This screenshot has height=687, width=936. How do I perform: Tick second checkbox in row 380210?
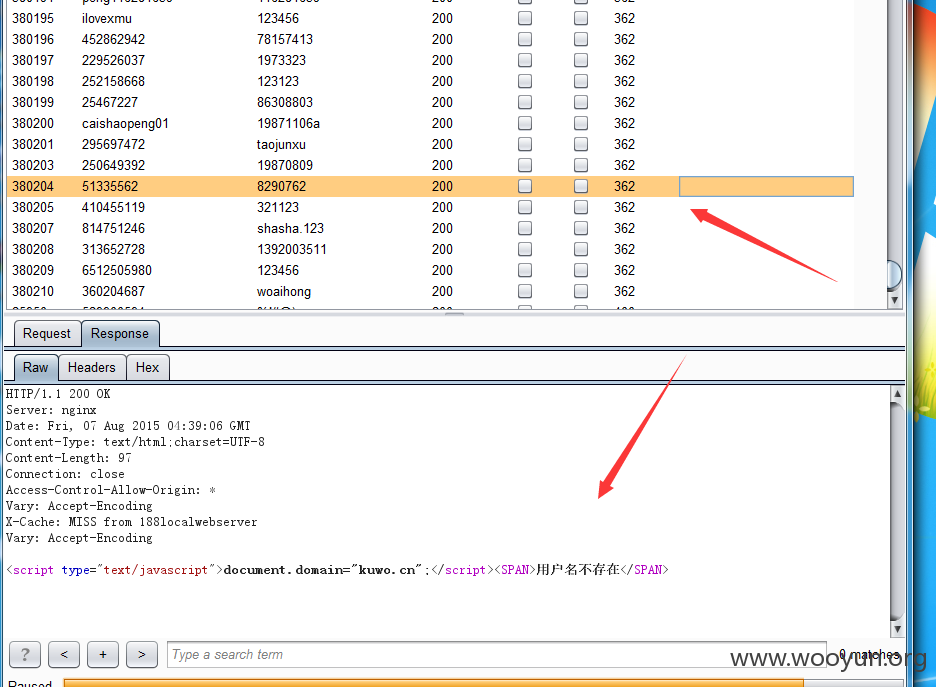point(581,291)
